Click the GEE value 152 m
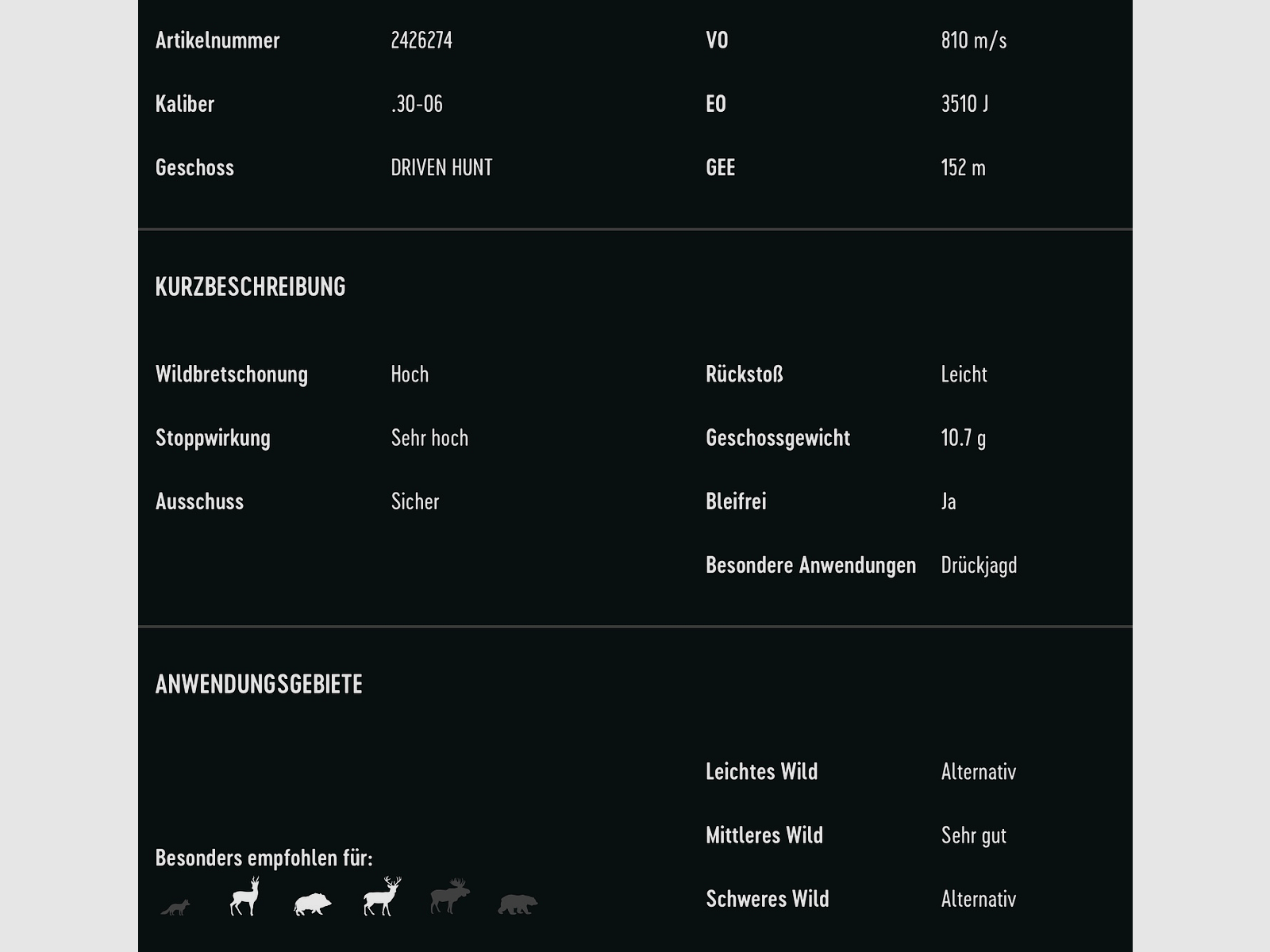The width and height of the screenshot is (1270, 952). pos(963,167)
